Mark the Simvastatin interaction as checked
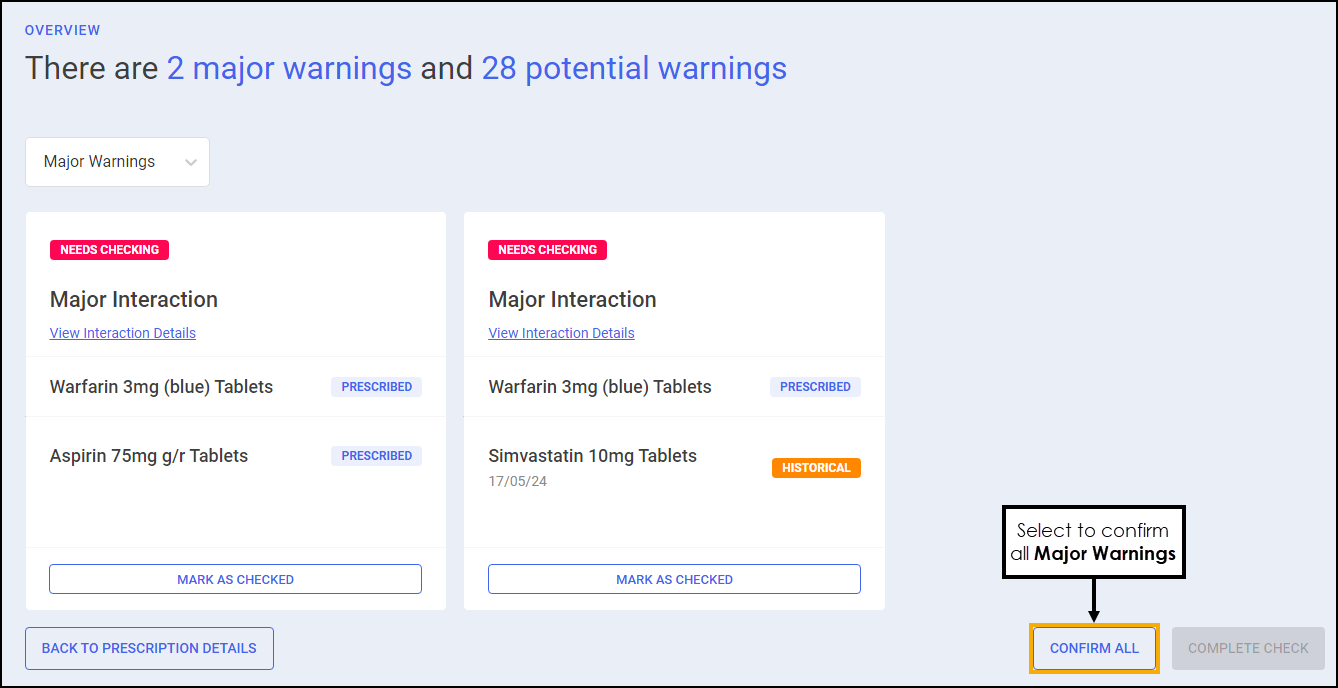1338x688 pixels. [674, 579]
